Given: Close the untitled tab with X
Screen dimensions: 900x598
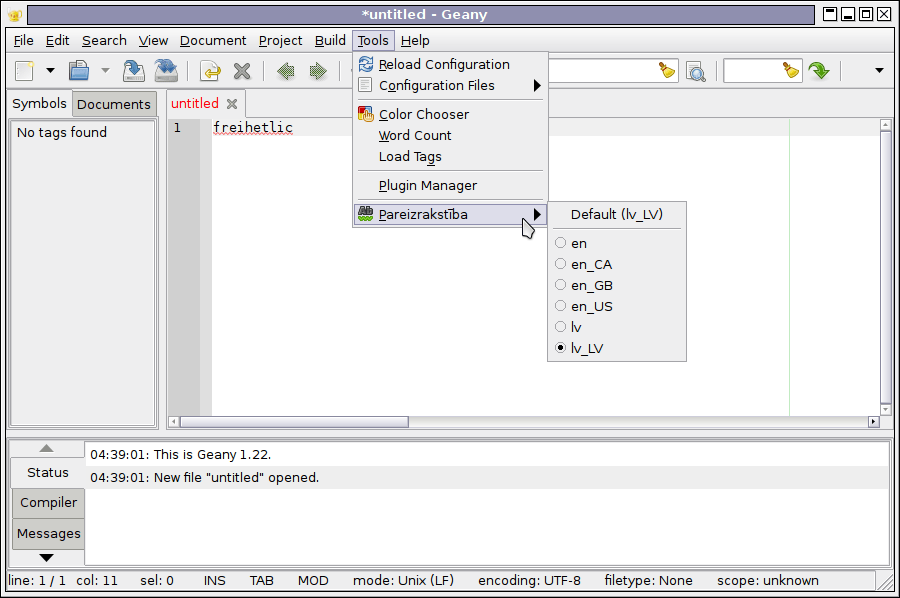Looking at the screenshot, I should click(x=232, y=104).
